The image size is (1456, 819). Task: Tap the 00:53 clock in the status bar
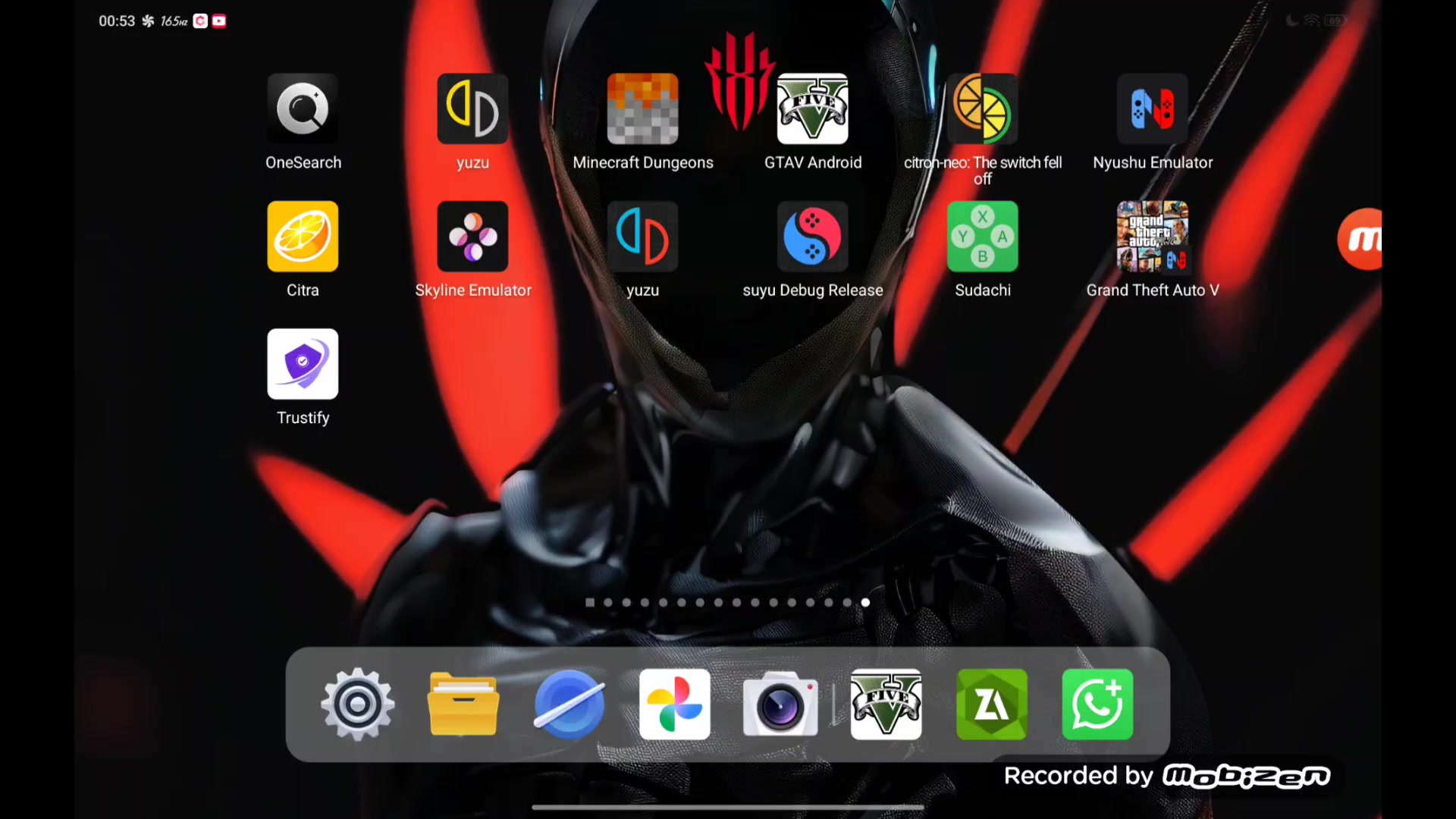pyautogui.click(x=117, y=21)
